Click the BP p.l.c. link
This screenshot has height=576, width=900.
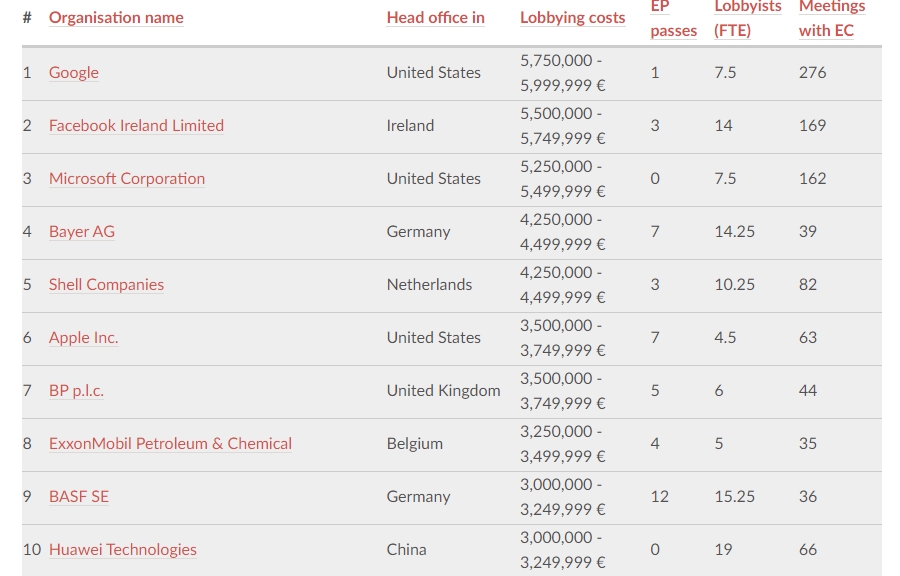click(76, 391)
